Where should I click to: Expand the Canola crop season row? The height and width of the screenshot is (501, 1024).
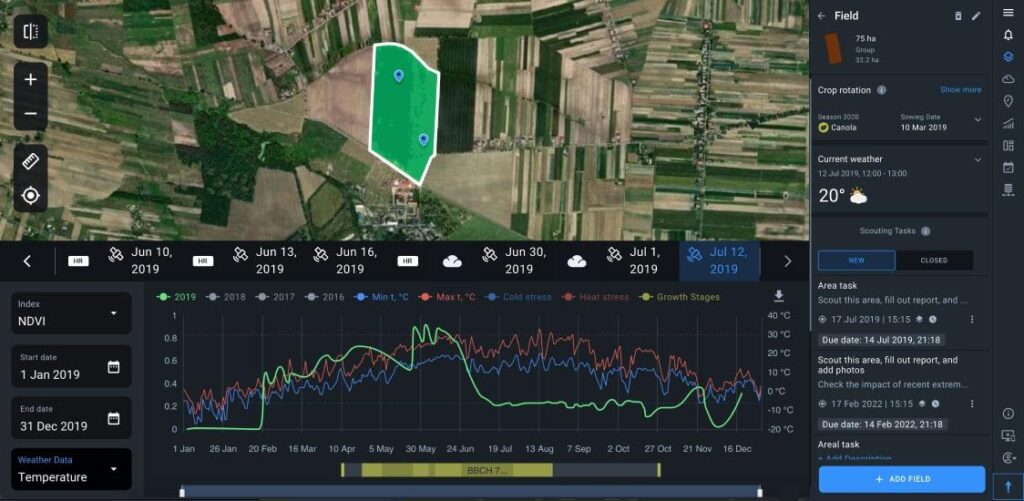tap(977, 120)
